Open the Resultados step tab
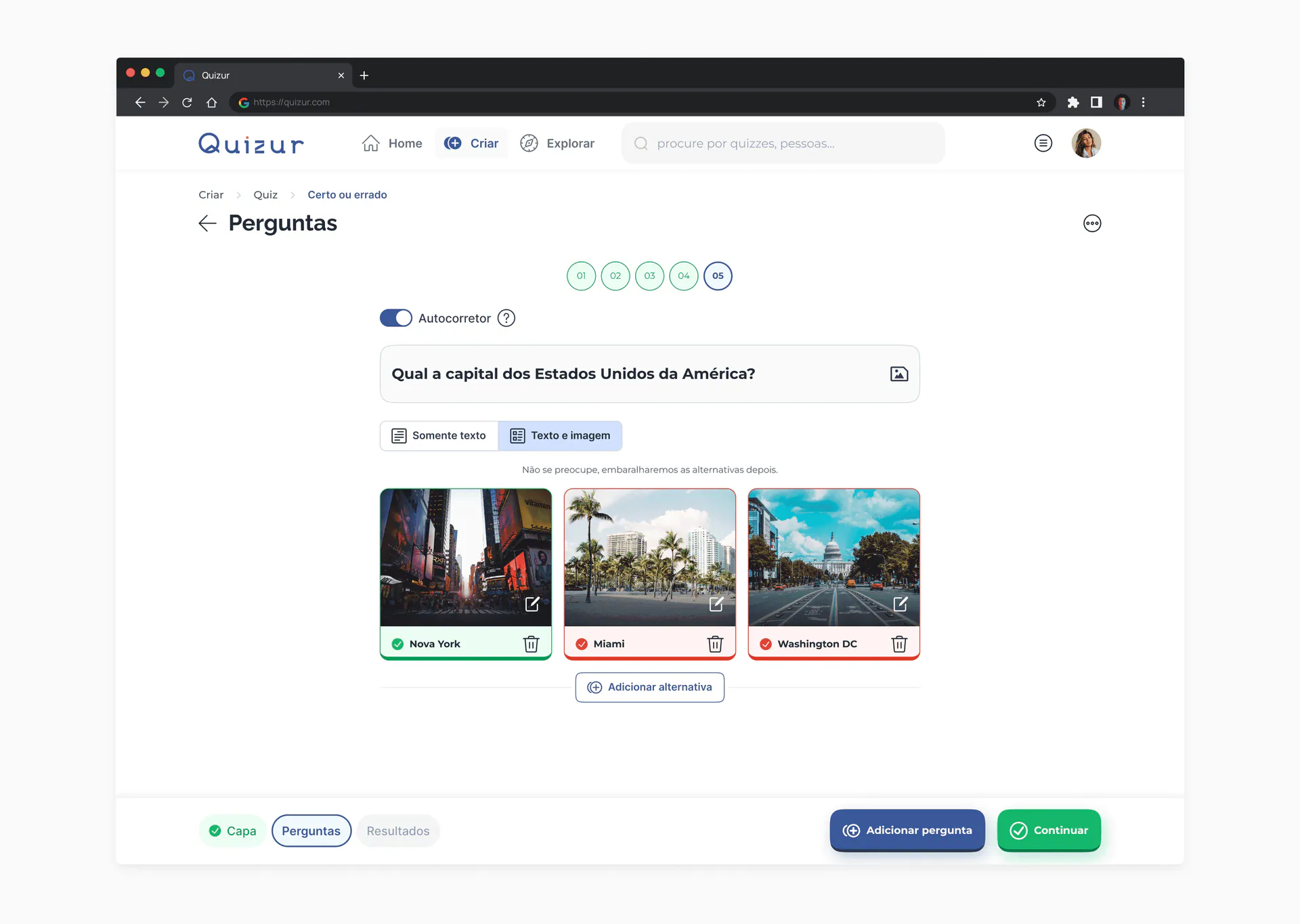The width and height of the screenshot is (1300, 924). (x=398, y=831)
